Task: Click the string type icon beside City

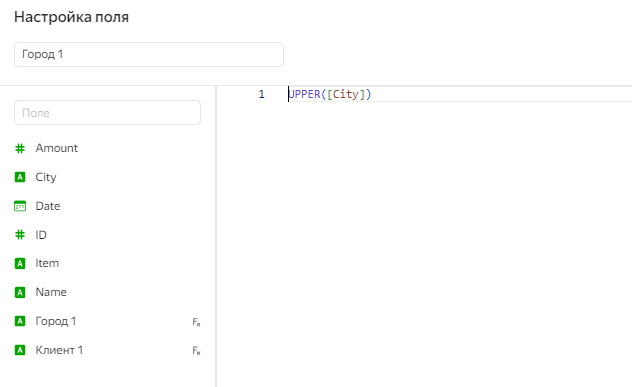Action: point(20,177)
